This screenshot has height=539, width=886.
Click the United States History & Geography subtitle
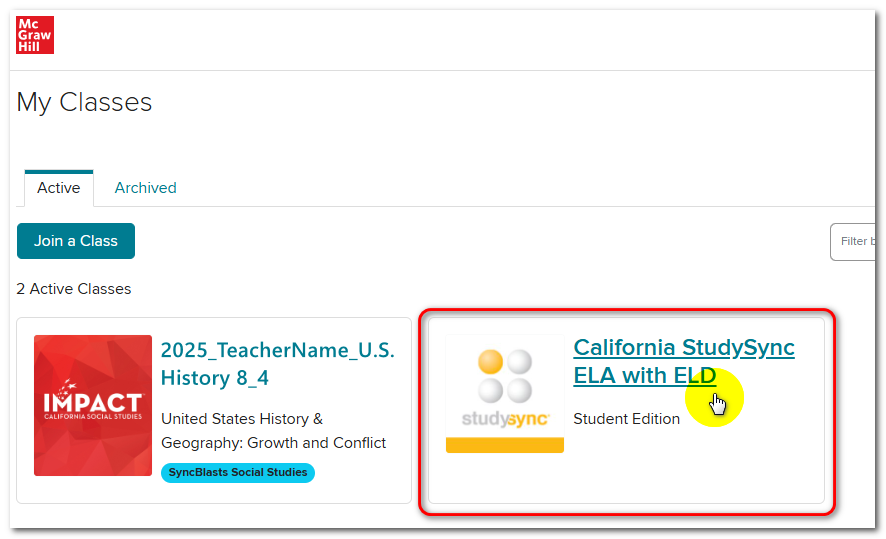tap(273, 431)
